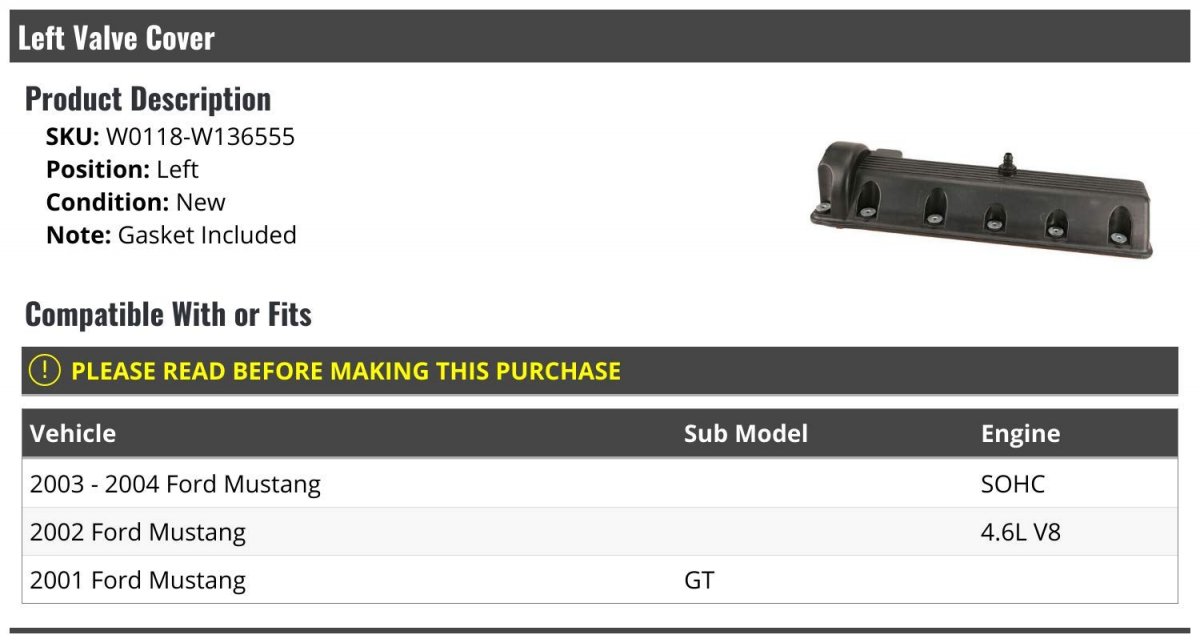This screenshot has width=1200, height=643.
Task: Click the Left Valve Cover header bar
Action: (600, 38)
